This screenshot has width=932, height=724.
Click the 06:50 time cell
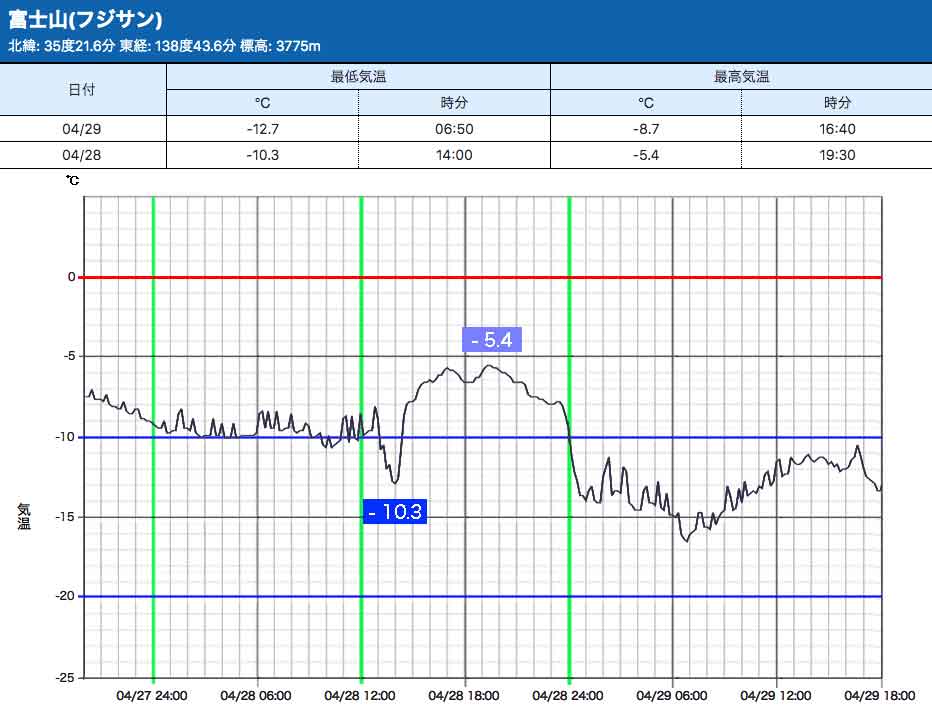[x=454, y=129]
